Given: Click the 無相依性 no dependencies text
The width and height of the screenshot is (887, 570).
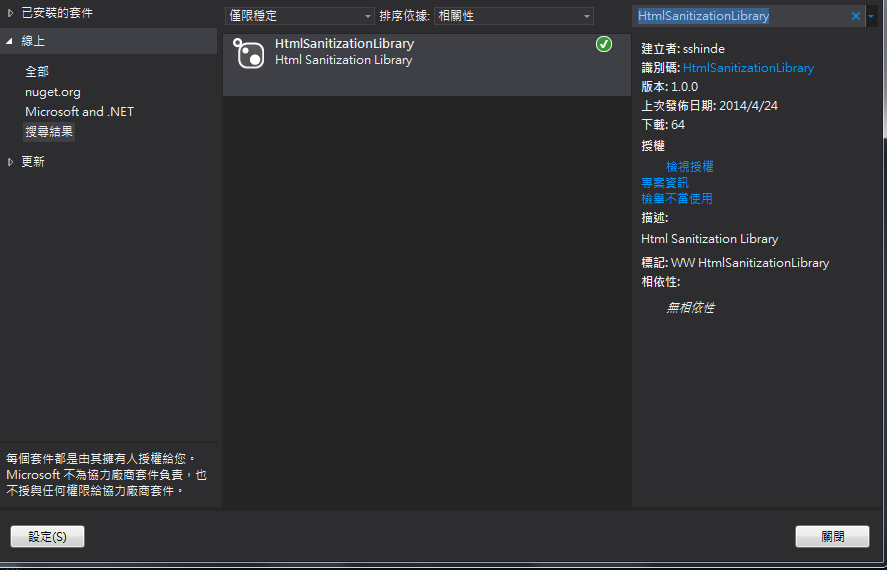Looking at the screenshot, I should (x=690, y=308).
